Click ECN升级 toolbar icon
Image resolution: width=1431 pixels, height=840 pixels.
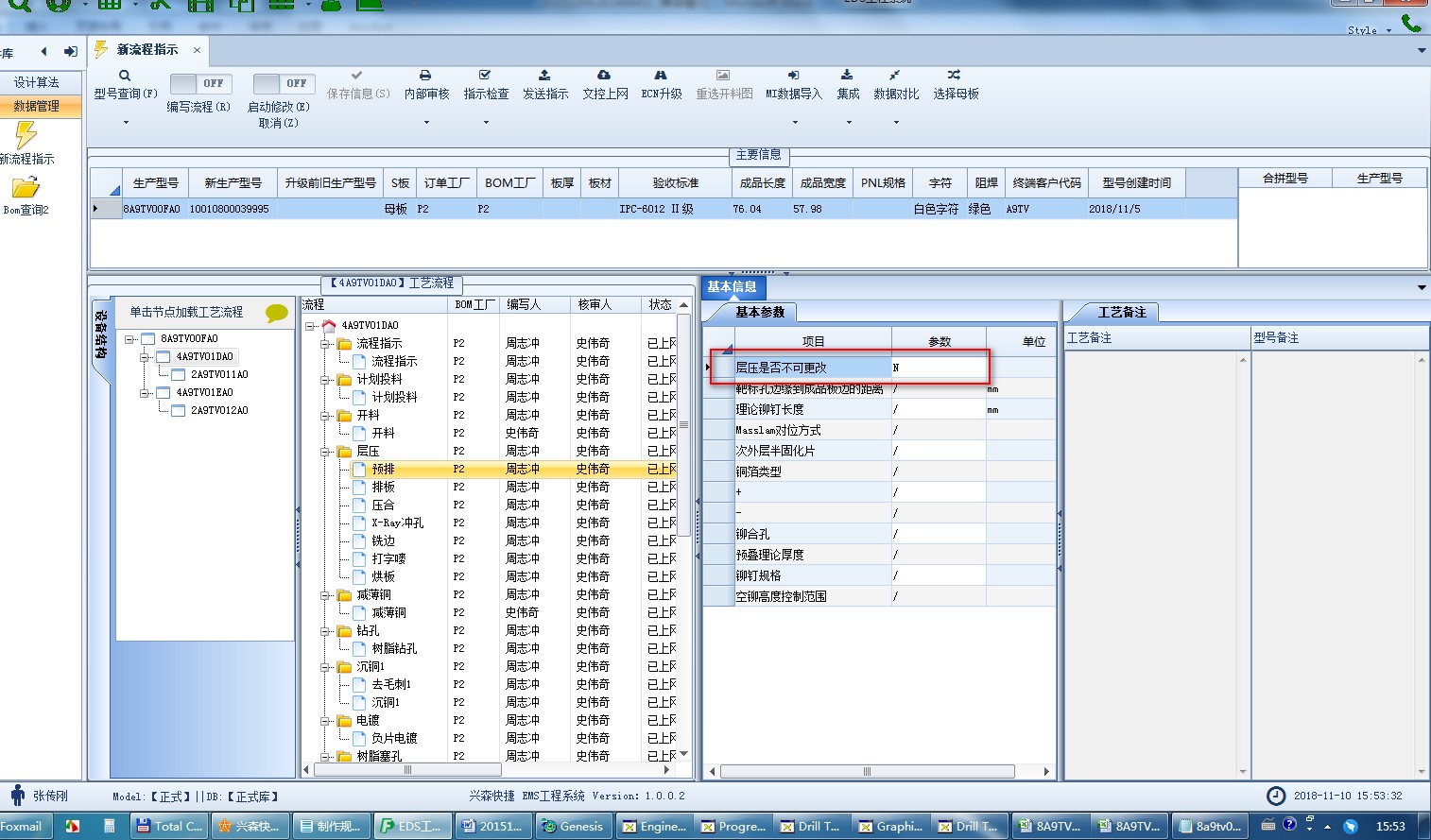[x=661, y=76]
